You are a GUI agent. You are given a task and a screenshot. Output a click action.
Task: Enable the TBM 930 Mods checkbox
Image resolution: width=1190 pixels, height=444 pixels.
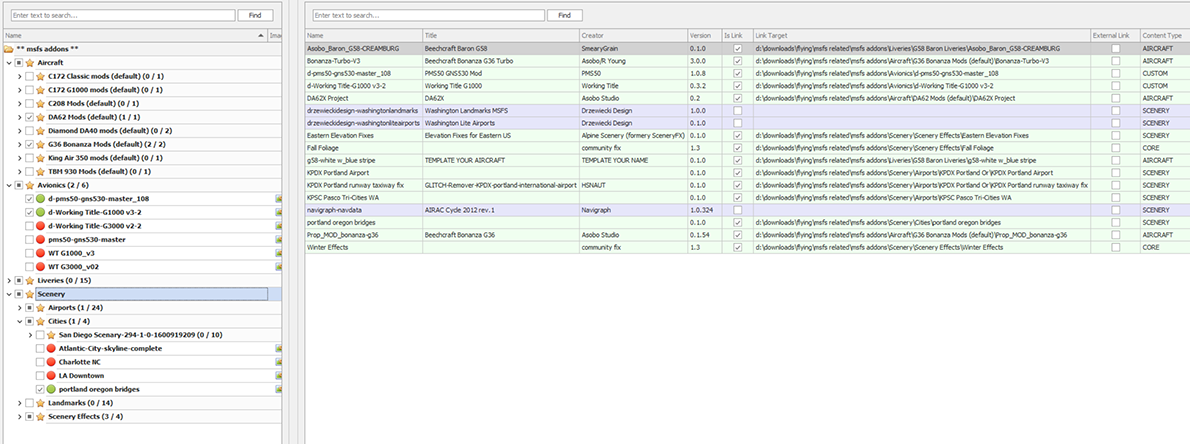tap(29, 172)
